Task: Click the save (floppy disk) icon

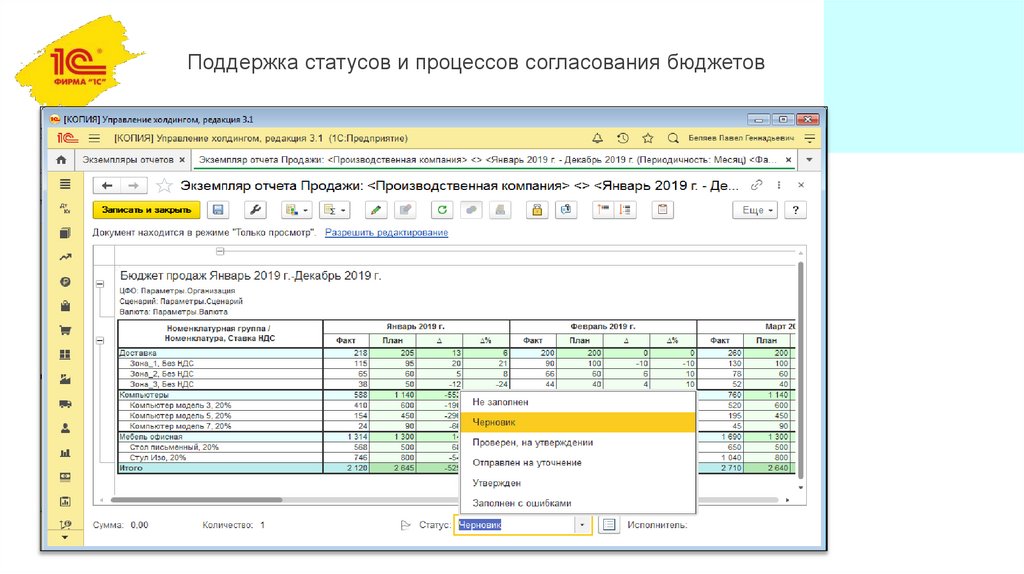Action: coord(219,210)
